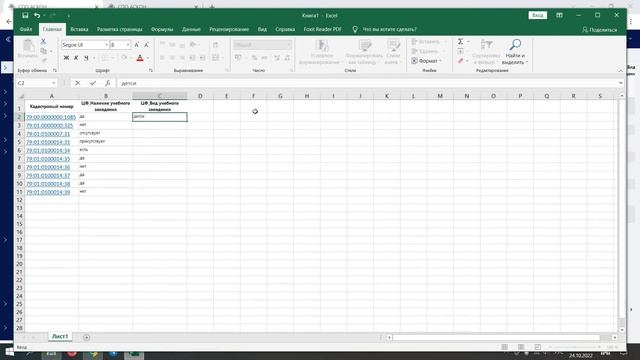Collapse the ribbon with the chevron

620,71
